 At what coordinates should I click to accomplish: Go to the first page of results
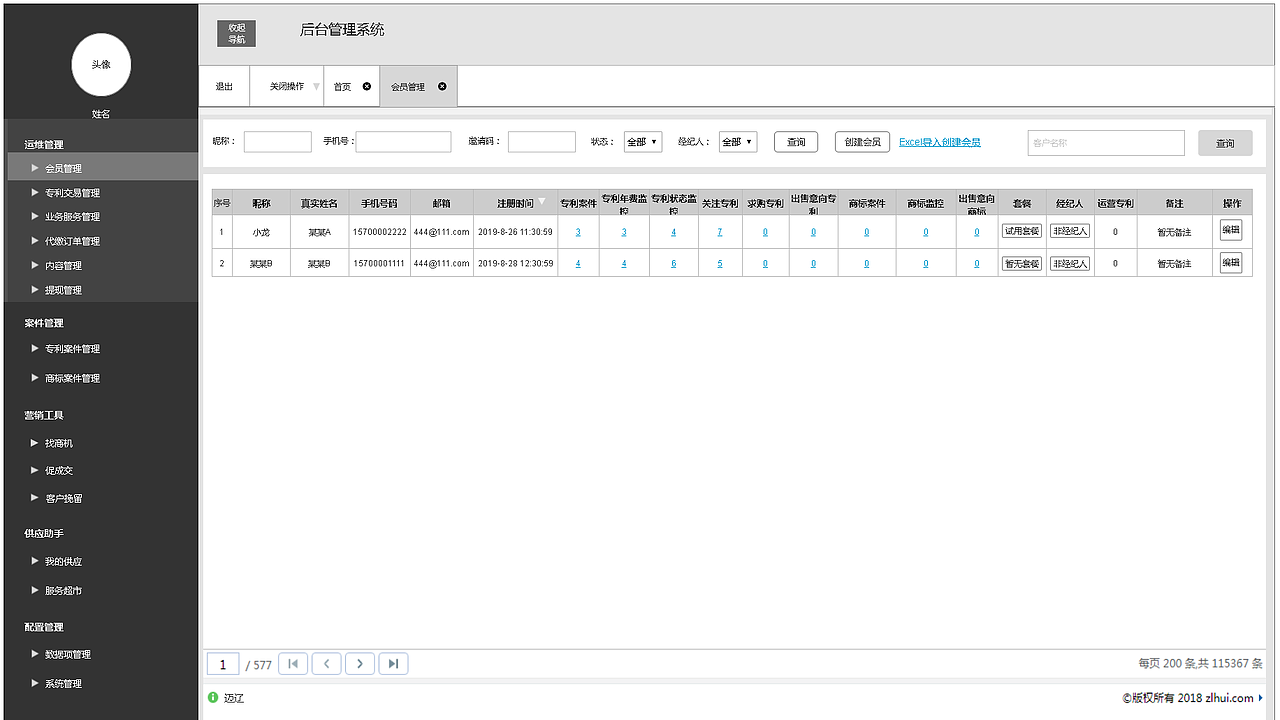click(x=293, y=663)
